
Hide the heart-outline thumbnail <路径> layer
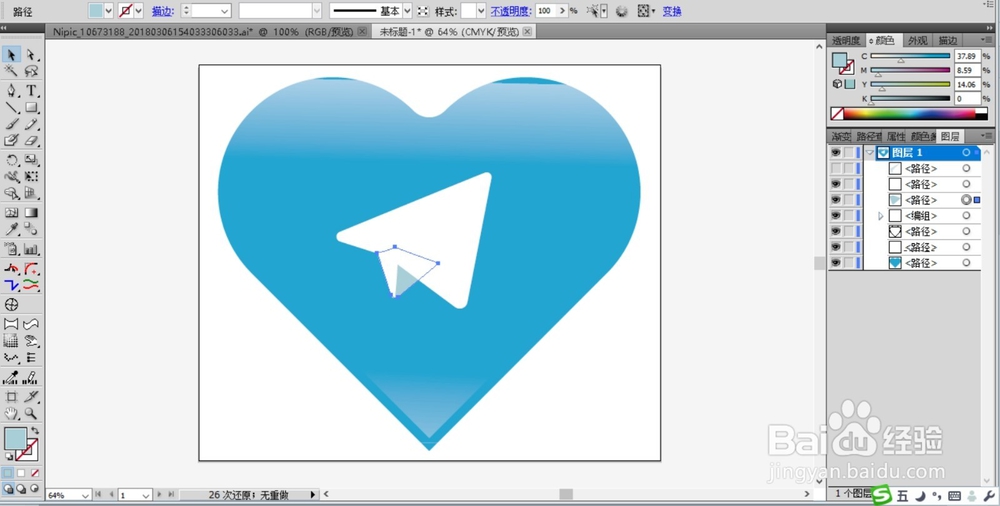click(x=835, y=232)
